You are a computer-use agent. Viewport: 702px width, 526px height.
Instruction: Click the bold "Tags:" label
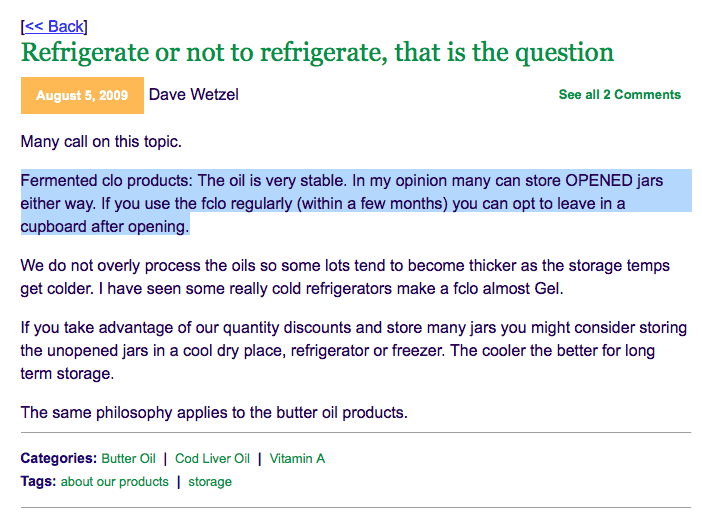click(38, 482)
